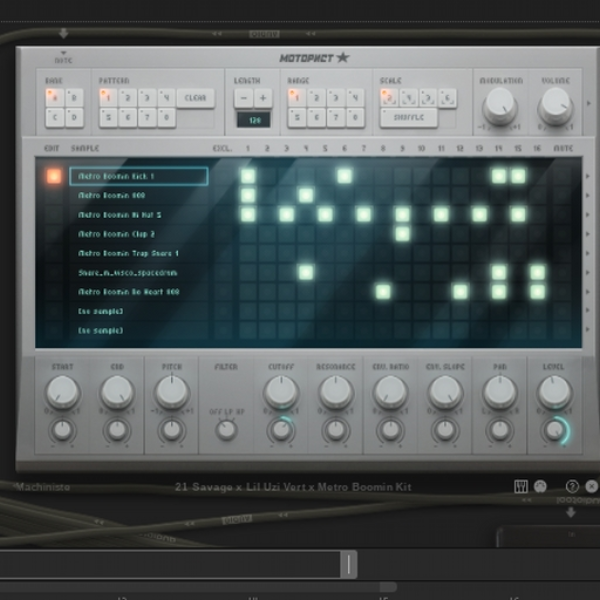Expand arrow at right of Kick 1 row
This screenshot has width=600, height=600.
click(x=588, y=176)
